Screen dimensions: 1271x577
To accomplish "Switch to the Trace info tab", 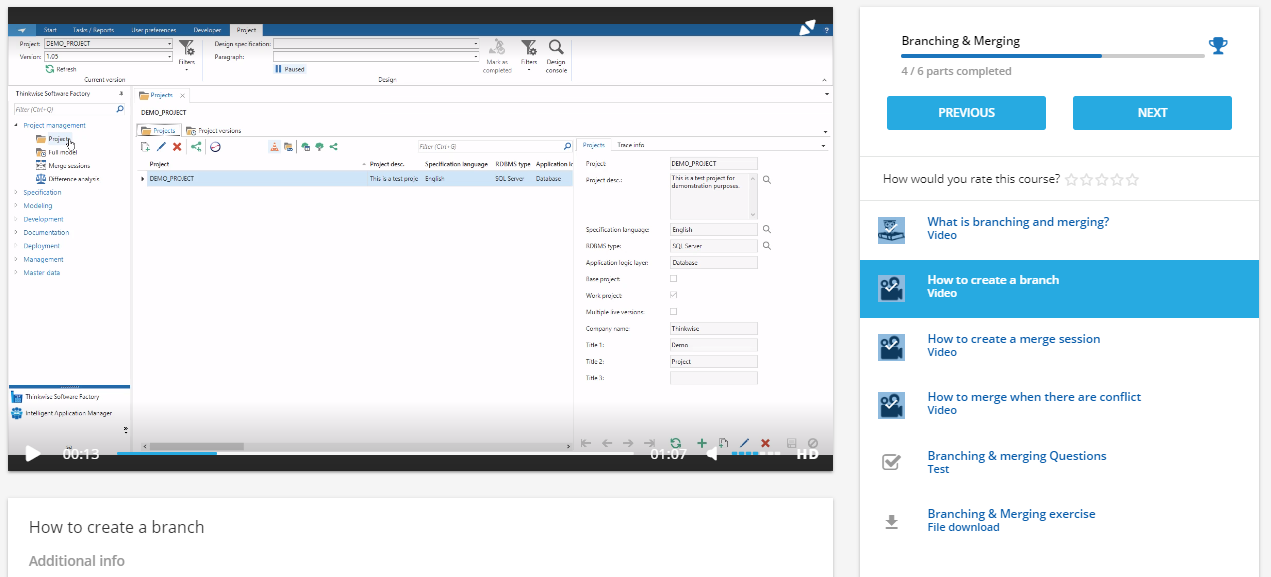I will pos(630,146).
